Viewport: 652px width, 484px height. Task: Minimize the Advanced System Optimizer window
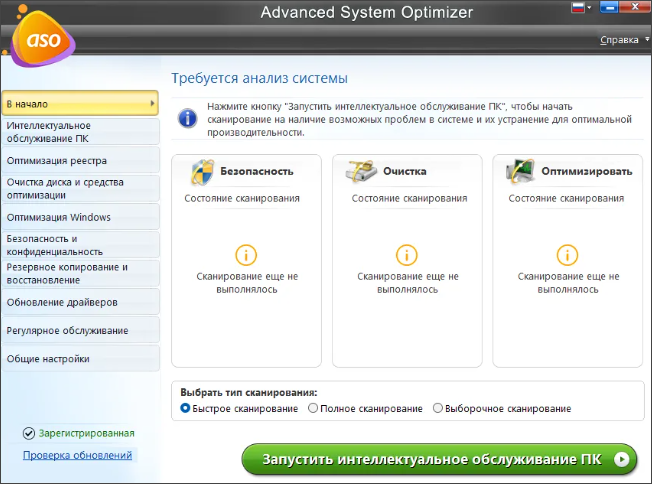click(609, 7)
